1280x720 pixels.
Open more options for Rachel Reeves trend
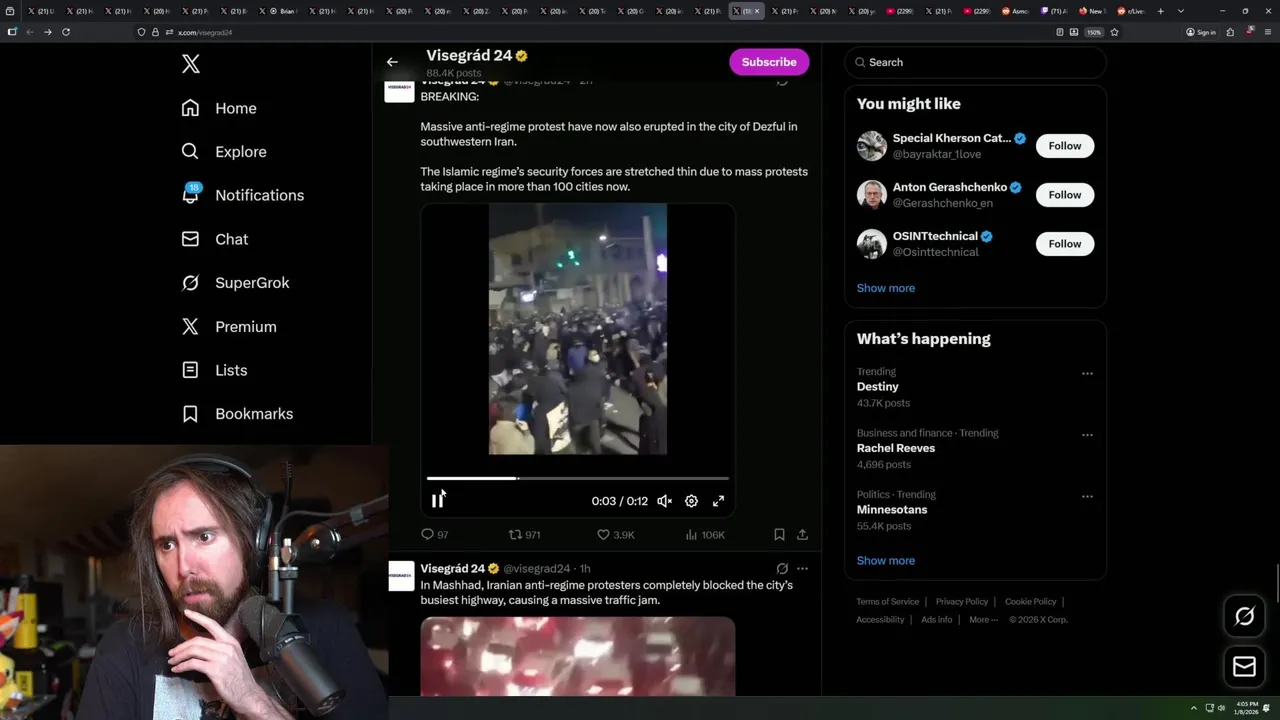click(1087, 435)
